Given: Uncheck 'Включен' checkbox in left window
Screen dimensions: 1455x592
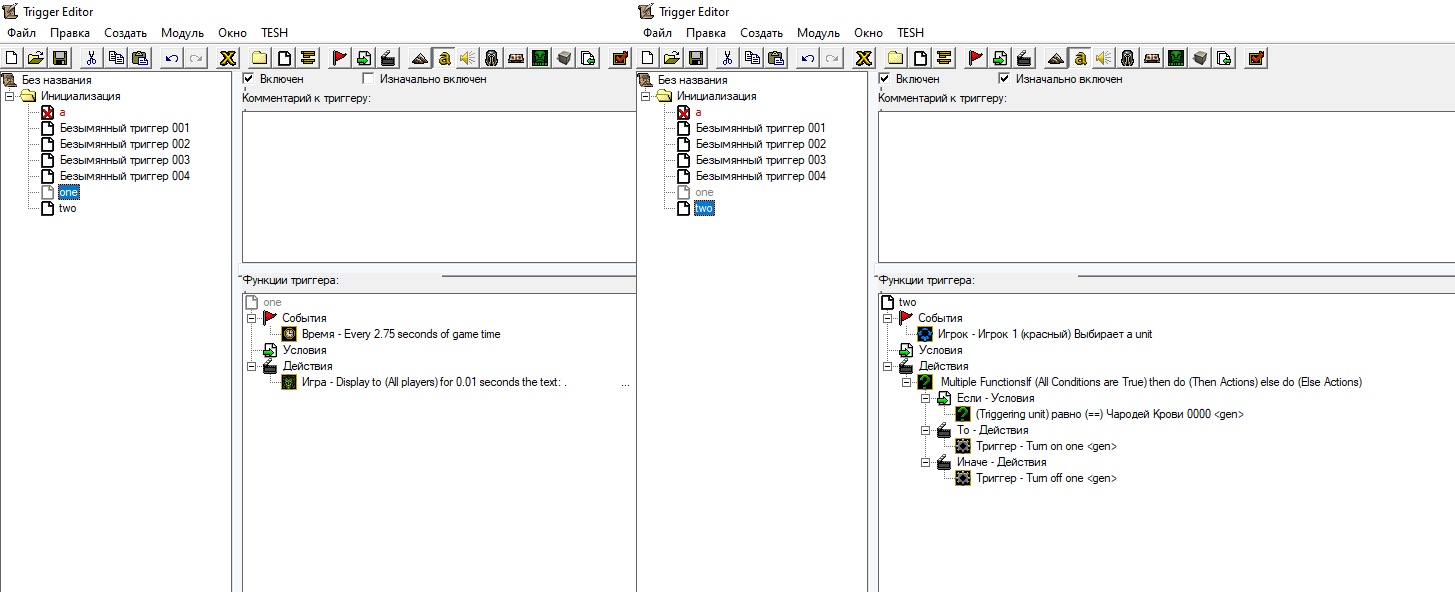Looking at the screenshot, I should point(249,79).
